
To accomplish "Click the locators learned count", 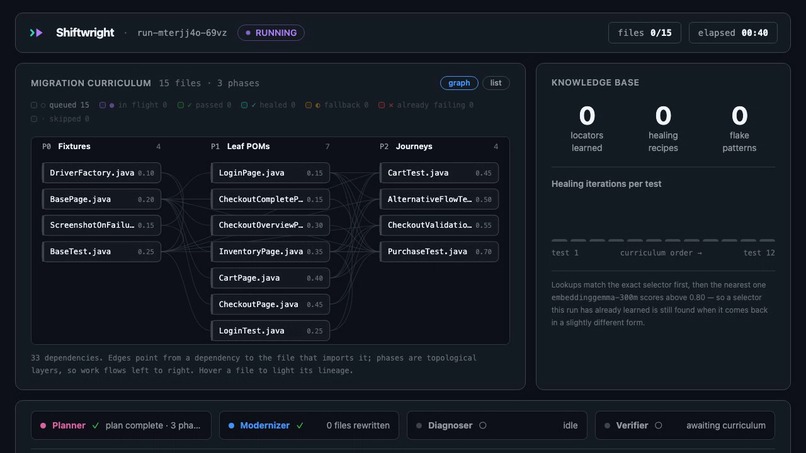I will coord(587,116).
